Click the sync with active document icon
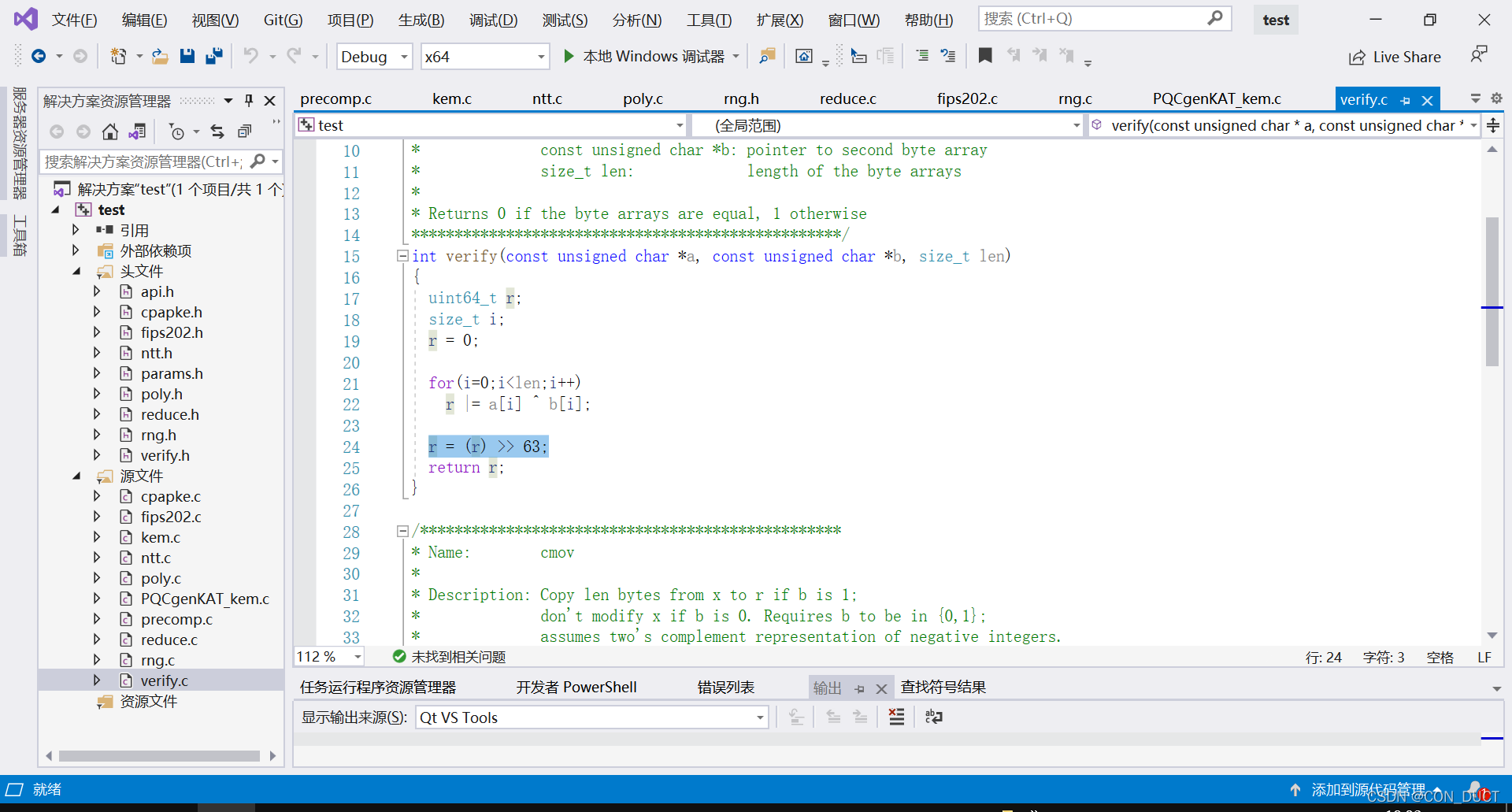This screenshot has height=812, width=1512. click(217, 132)
